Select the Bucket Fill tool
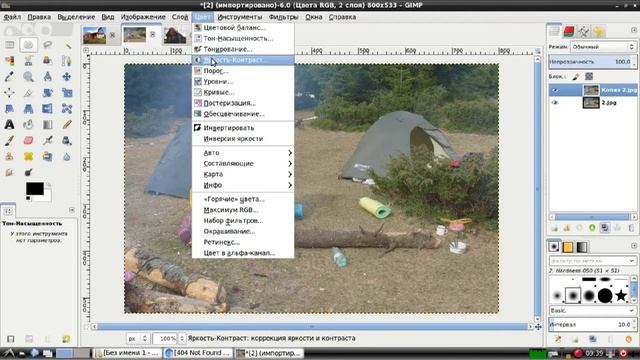The height and width of the screenshot is (360, 640). pyautogui.click(x=28, y=124)
